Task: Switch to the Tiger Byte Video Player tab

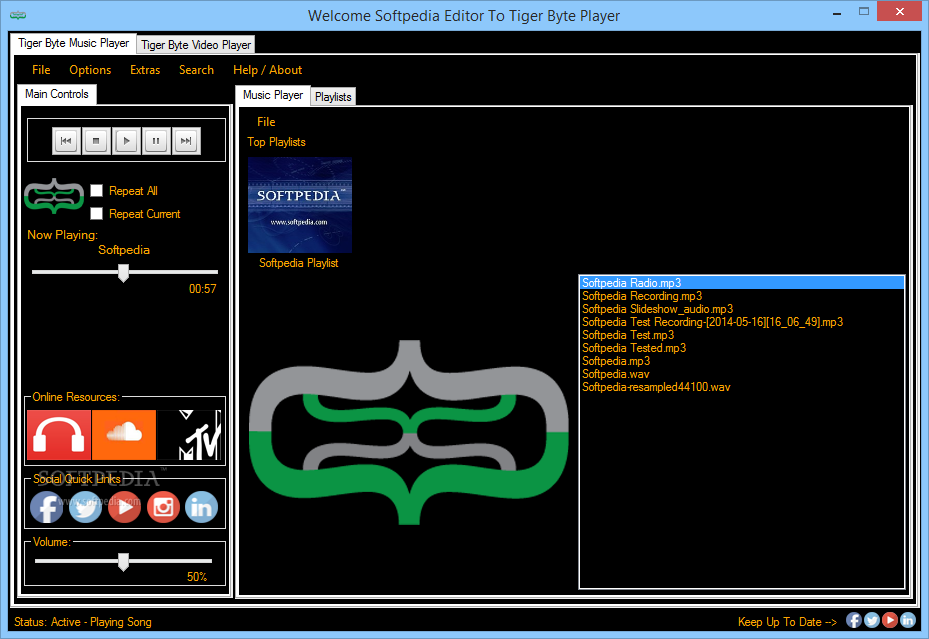Action: [x=196, y=45]
